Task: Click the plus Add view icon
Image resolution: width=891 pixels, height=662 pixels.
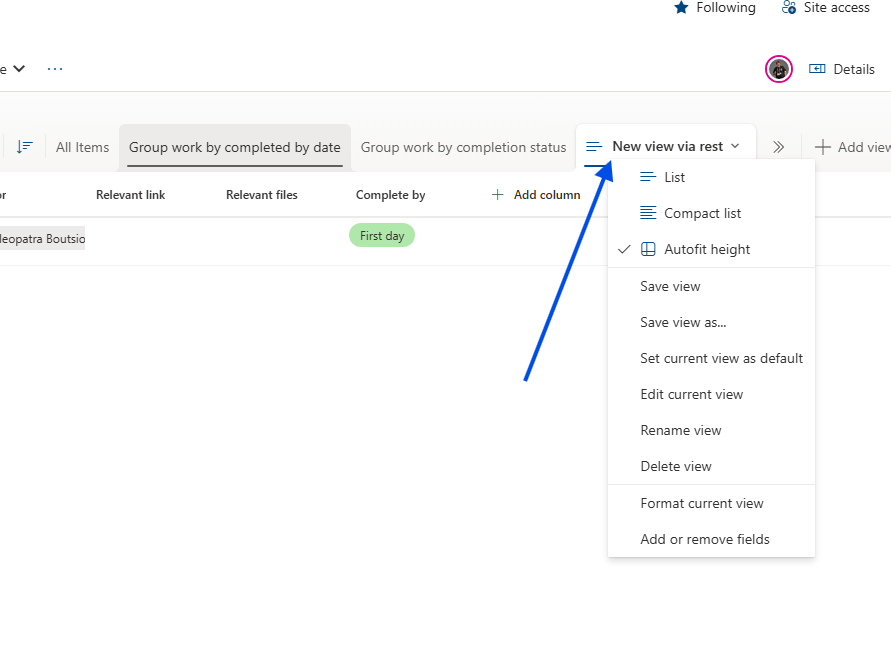Action: [x=823, y=147]
